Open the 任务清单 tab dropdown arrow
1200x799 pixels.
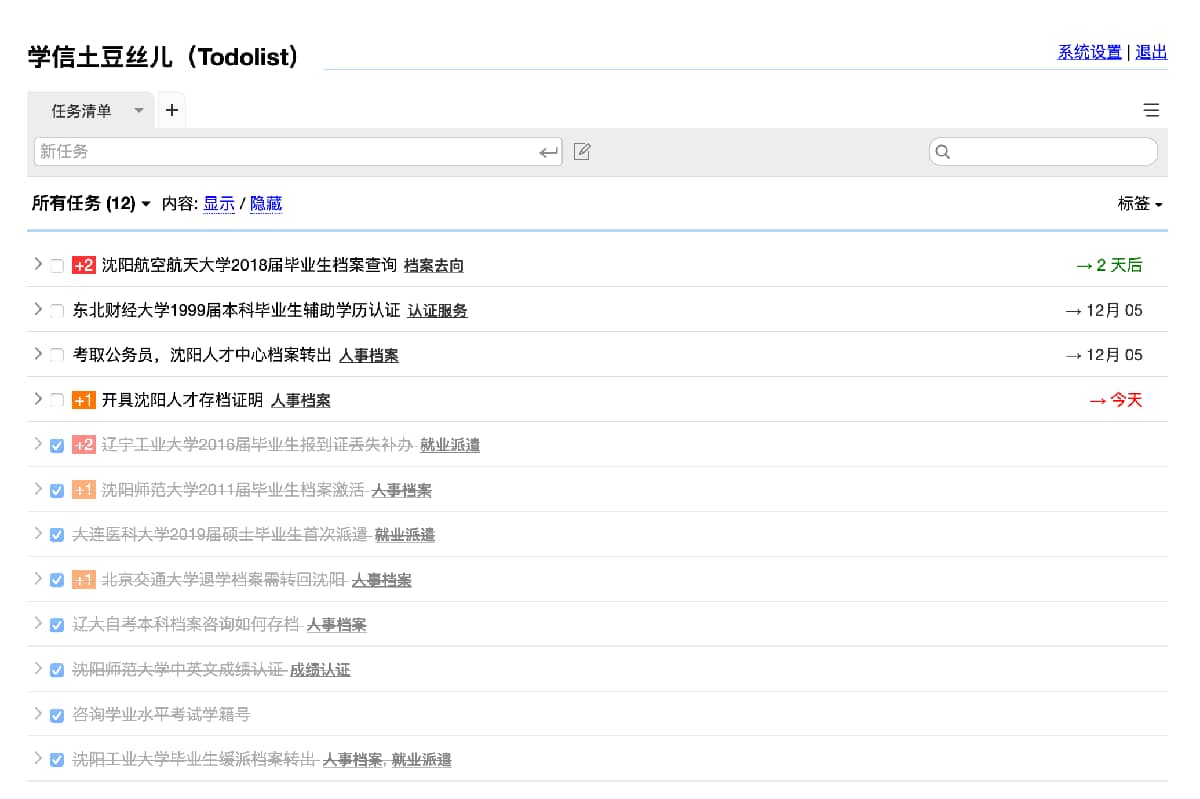pos(139,111)
